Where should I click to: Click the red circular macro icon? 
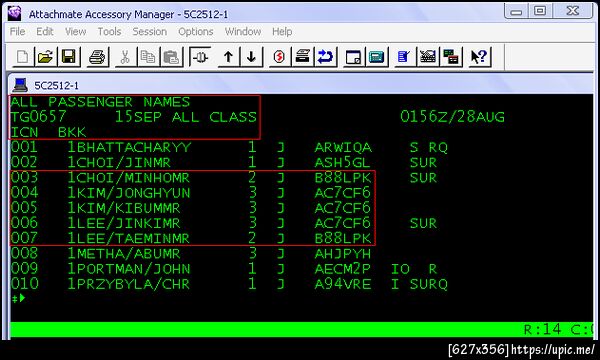click(x=279, y=57)
